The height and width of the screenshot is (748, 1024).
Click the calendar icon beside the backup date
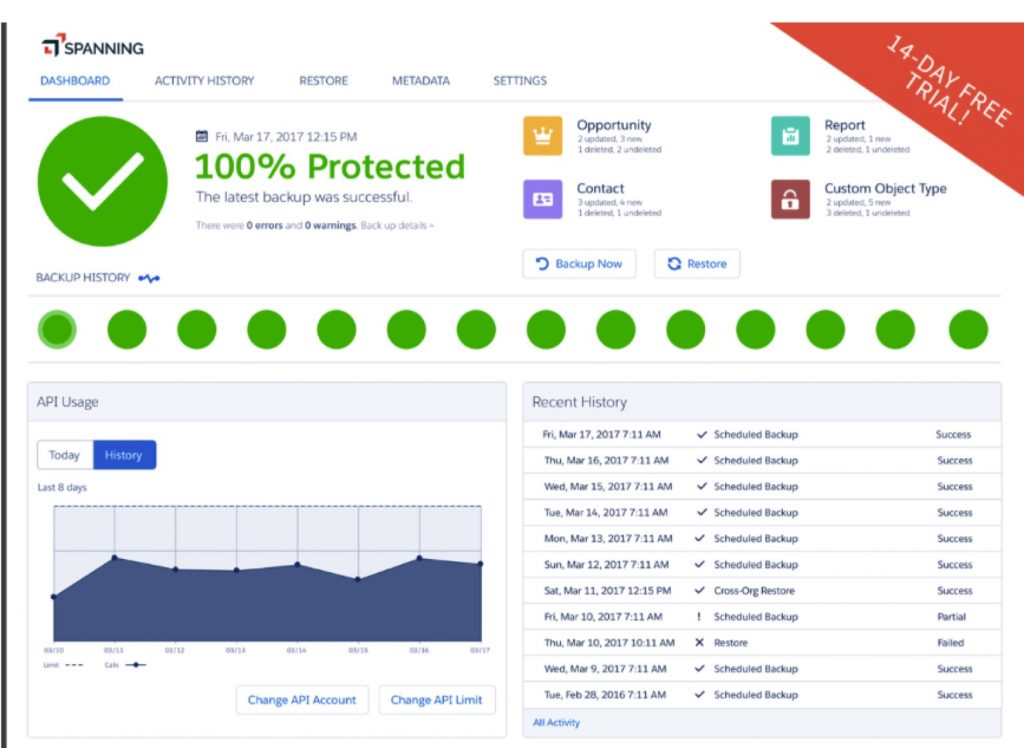[x=202, y=136]
